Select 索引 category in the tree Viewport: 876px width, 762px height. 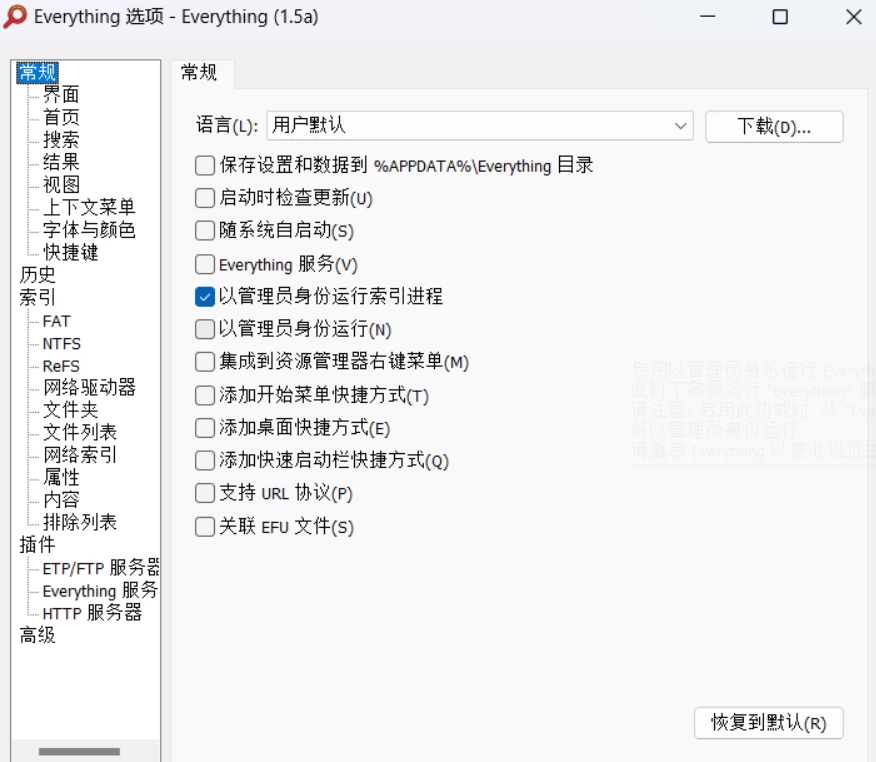click(37, 297)
